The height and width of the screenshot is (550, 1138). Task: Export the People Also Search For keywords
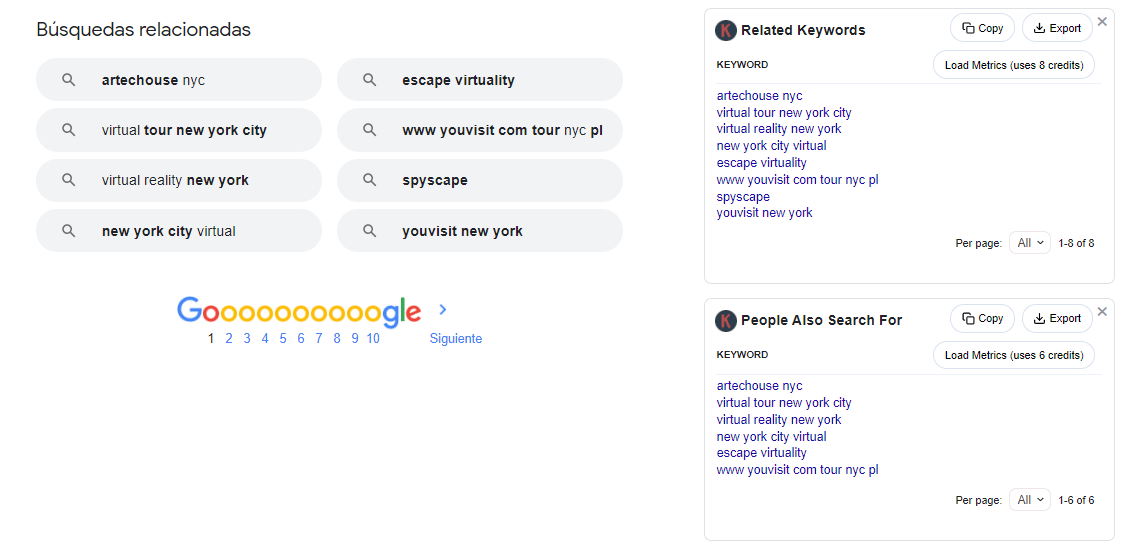[x=1057, y=318]
